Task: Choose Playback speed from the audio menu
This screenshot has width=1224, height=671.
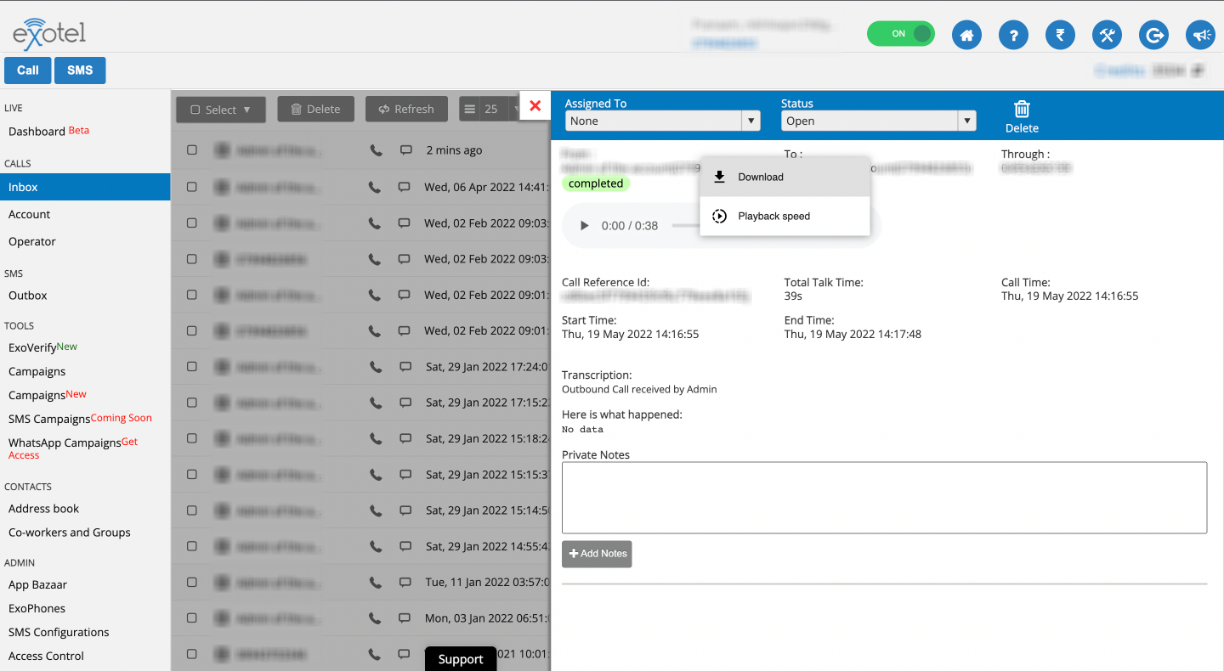Action: click(x=785, y=216)
